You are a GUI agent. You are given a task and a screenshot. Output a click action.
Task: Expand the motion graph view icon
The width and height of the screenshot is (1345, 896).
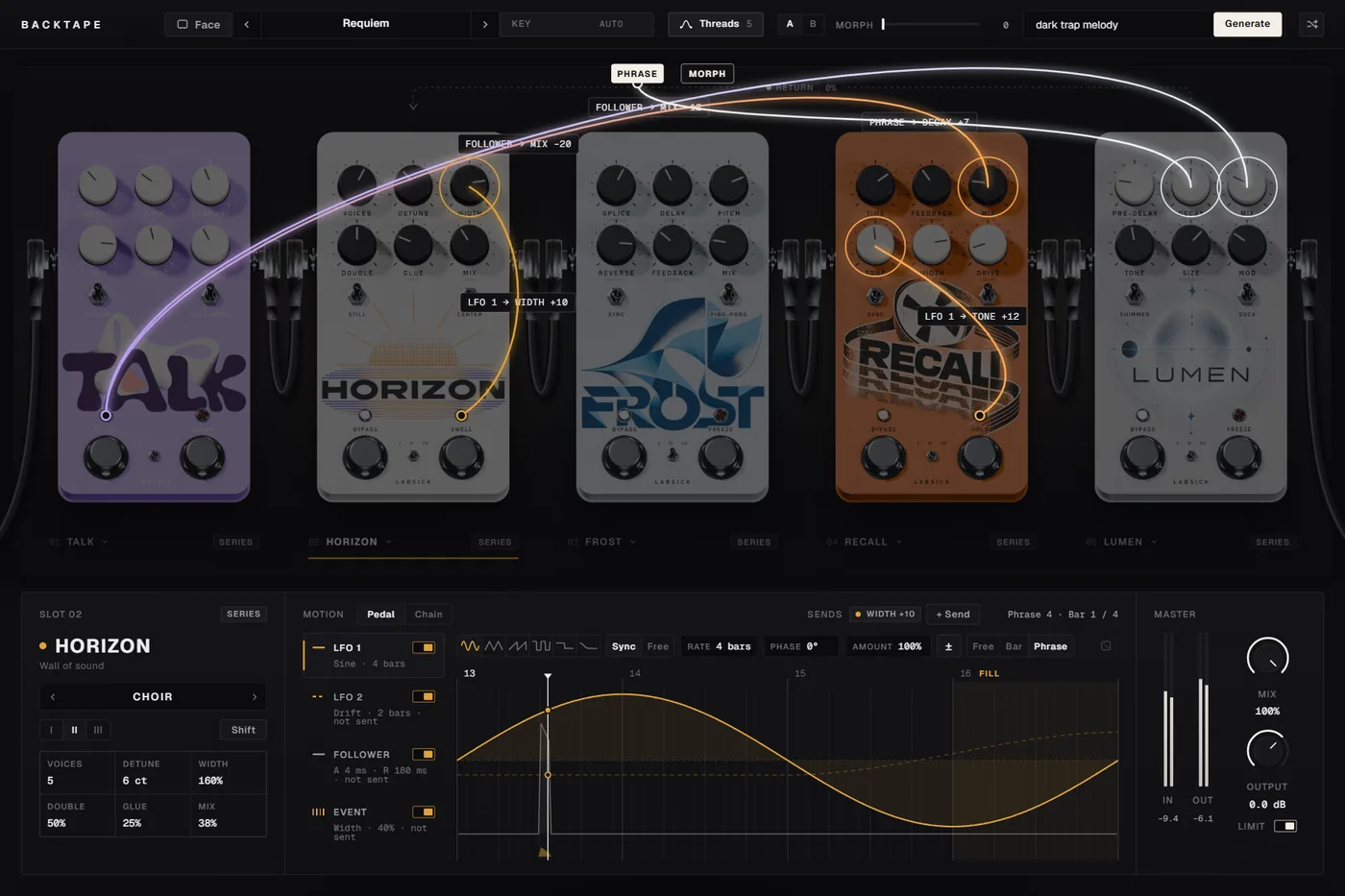[1106, 646]
